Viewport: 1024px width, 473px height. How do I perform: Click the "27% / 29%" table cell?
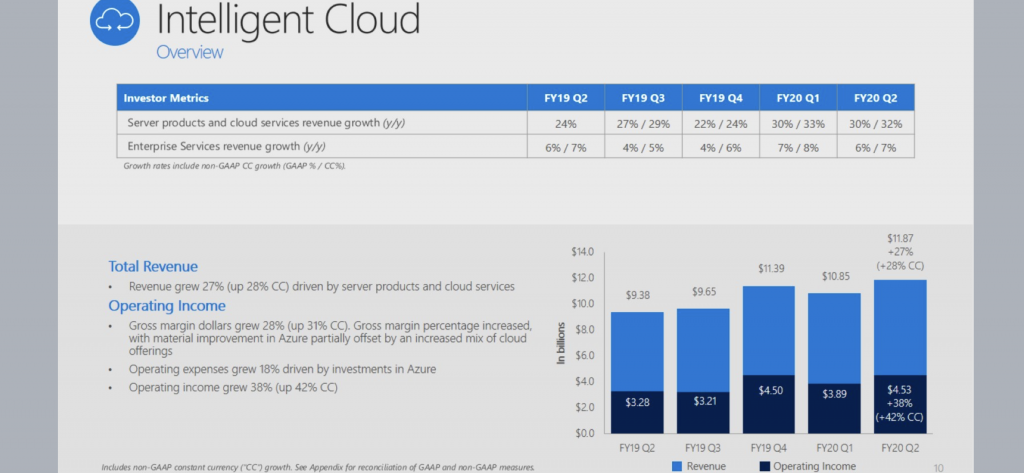click(643, 124)
